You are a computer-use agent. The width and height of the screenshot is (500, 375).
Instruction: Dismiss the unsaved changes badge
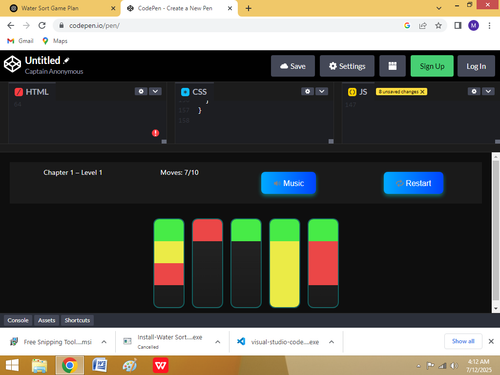click(422, 92)
